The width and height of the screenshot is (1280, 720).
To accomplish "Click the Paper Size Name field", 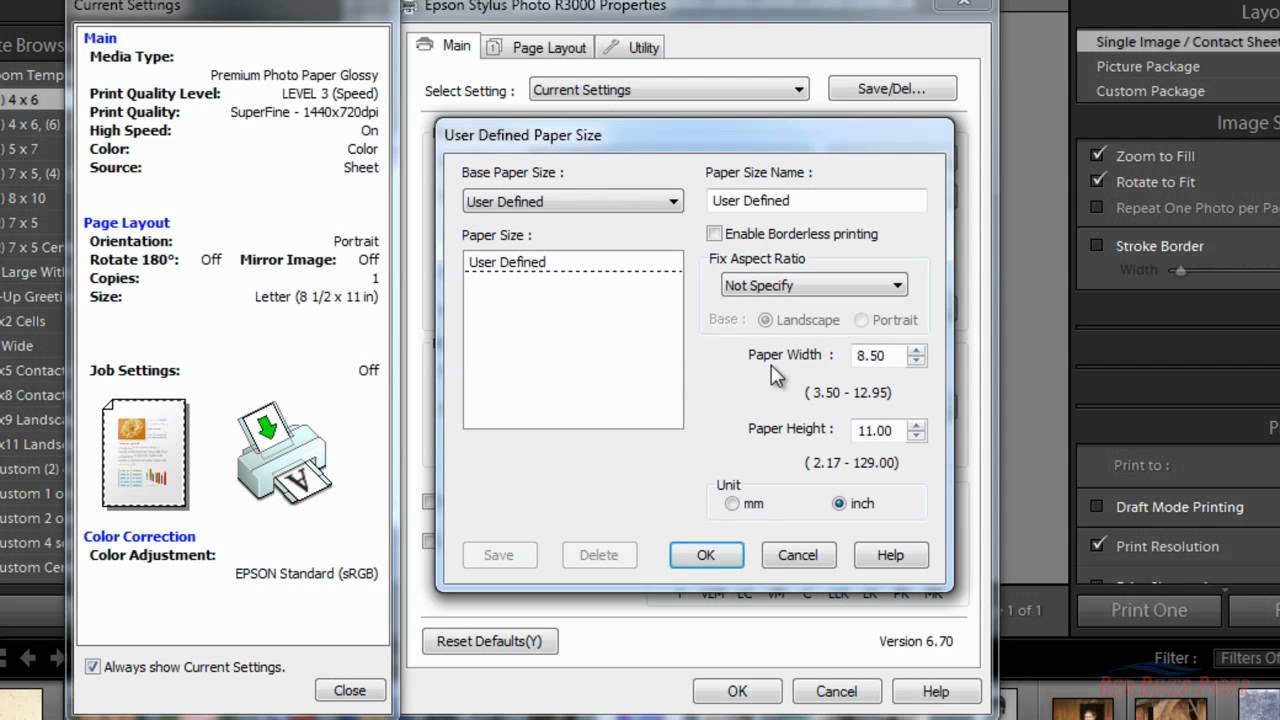I will point(816,200).
